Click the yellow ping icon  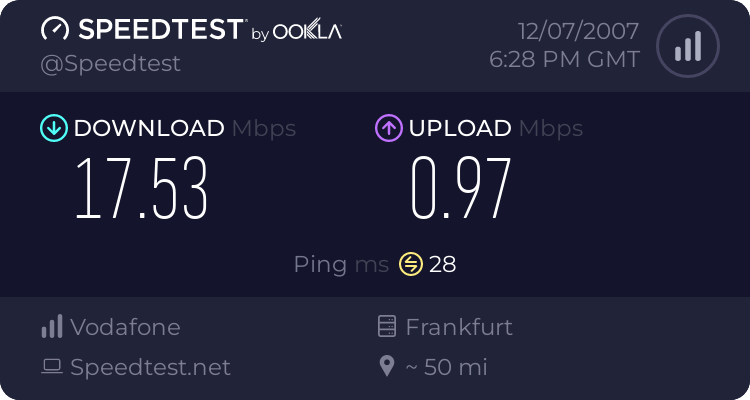coord(411,264)
